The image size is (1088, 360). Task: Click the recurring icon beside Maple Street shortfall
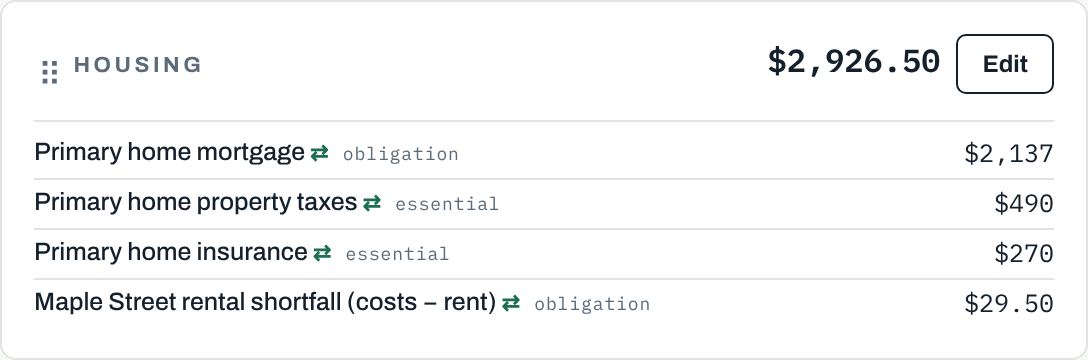pyautogui.click(x=511, y=303)
